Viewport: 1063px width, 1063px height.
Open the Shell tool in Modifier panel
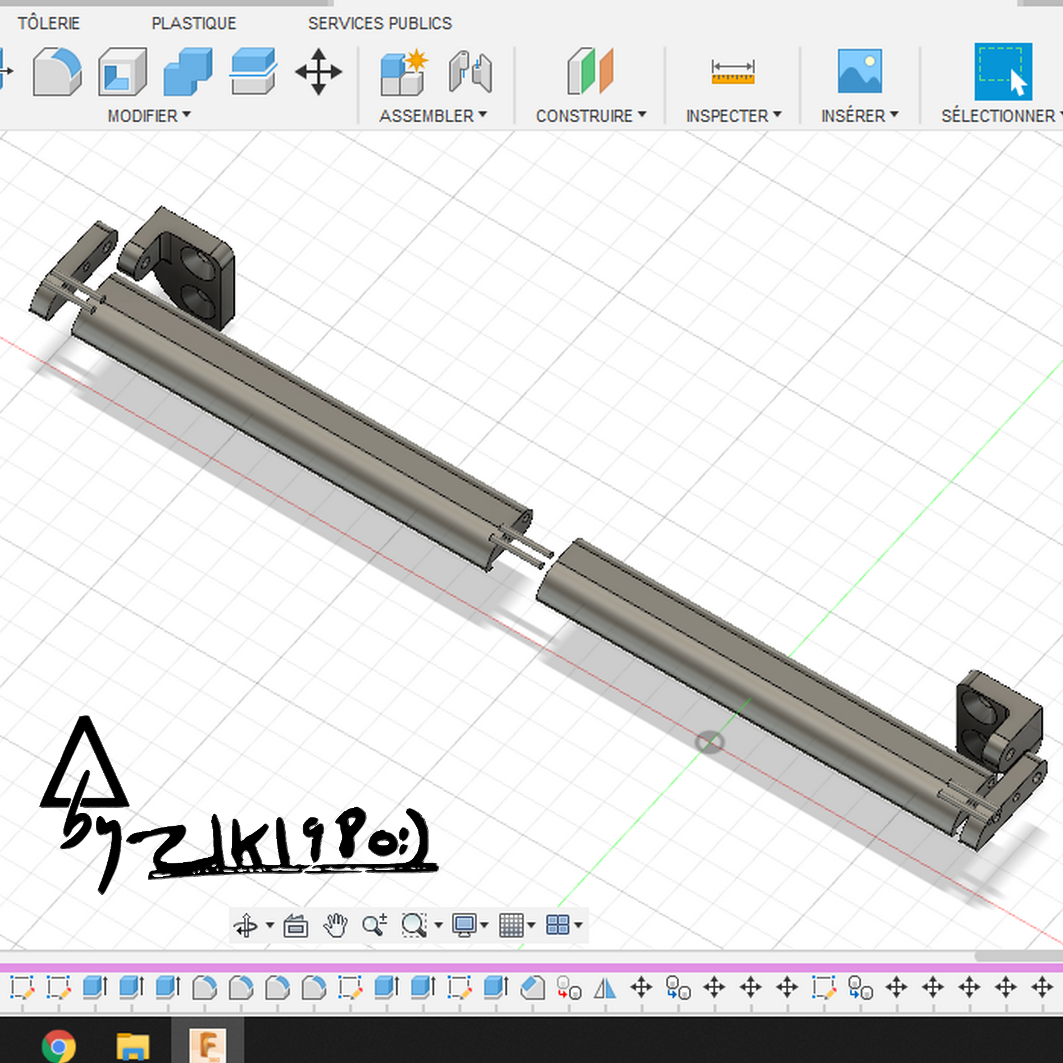coord(120,73)
